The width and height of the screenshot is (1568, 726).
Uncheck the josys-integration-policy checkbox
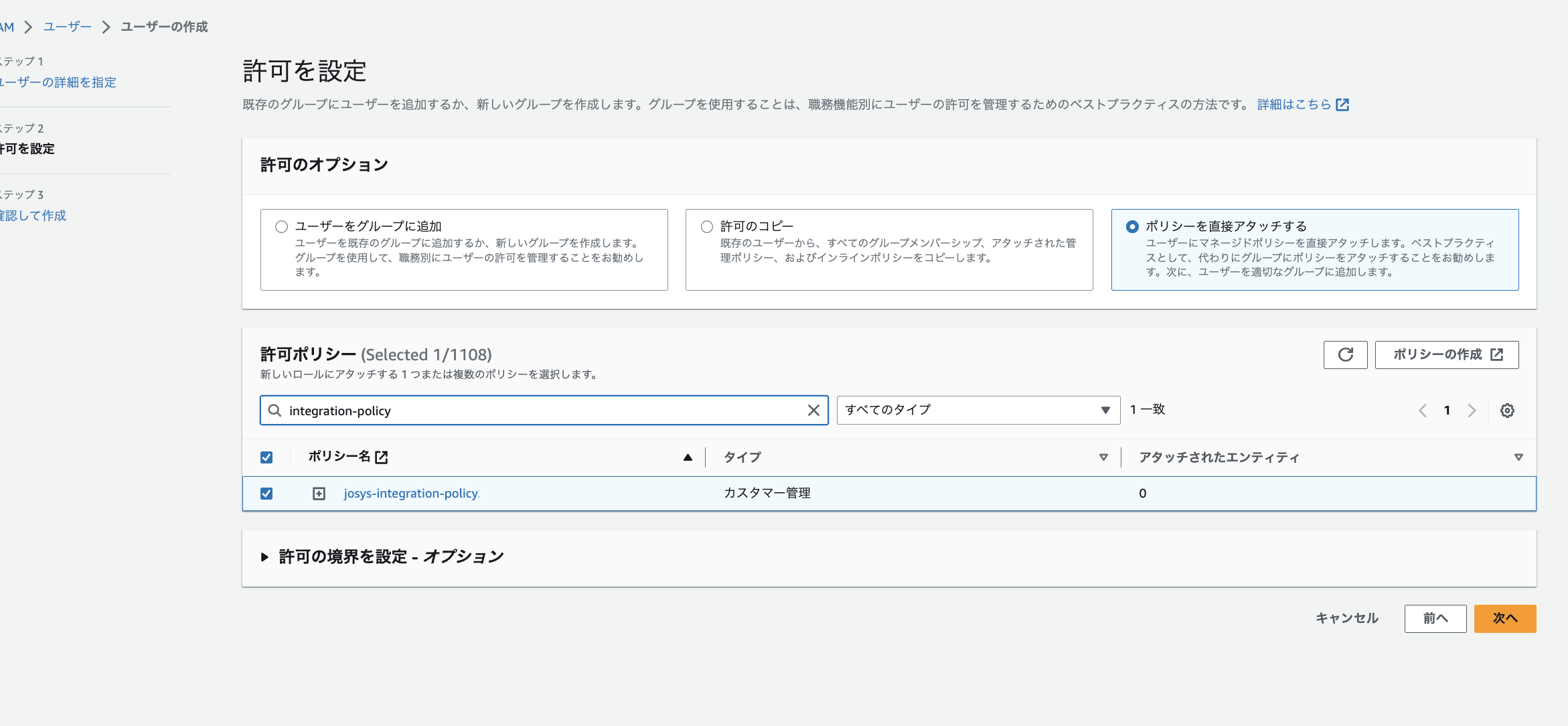coord(266,494)
